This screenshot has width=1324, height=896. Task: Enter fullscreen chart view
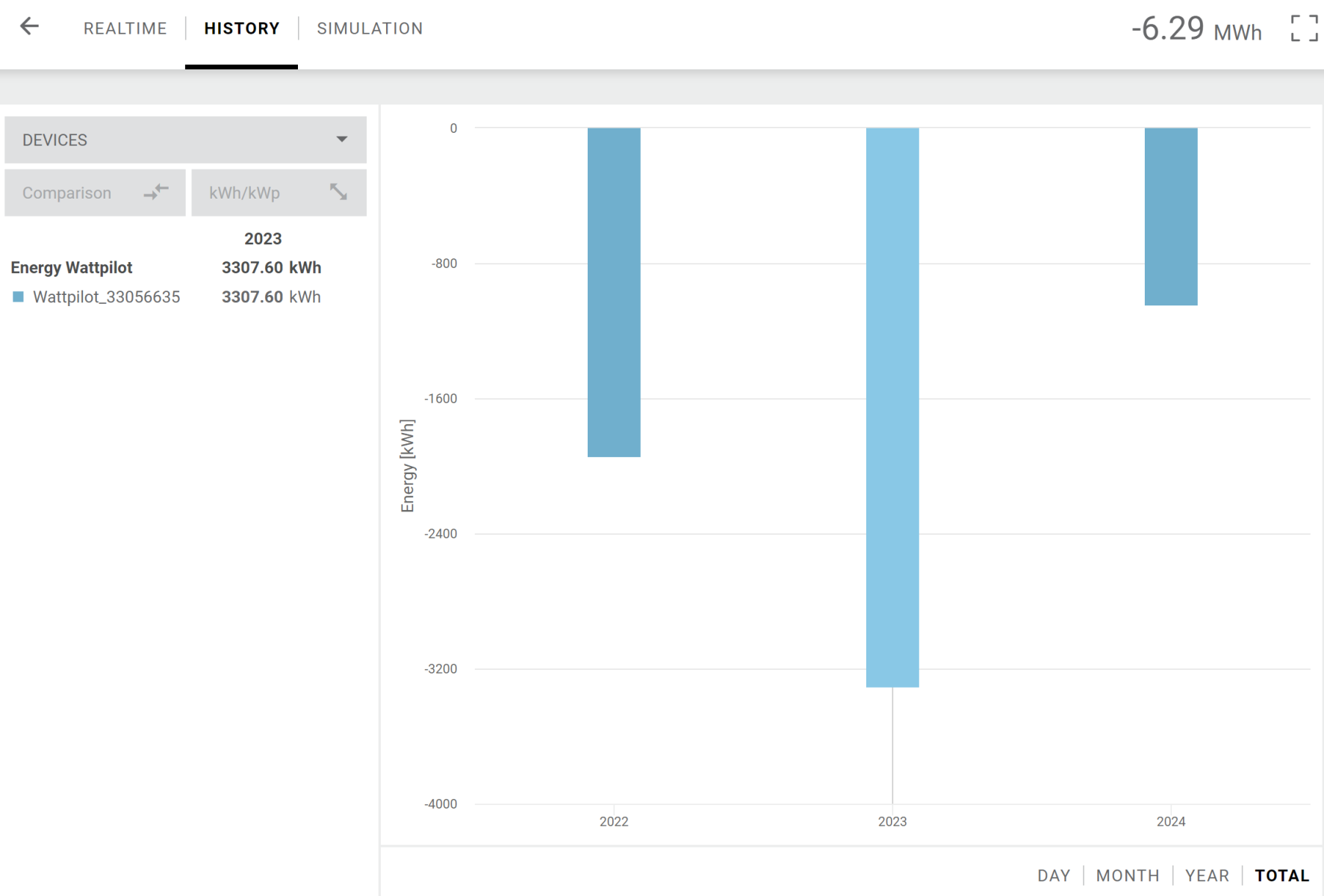1304,28
